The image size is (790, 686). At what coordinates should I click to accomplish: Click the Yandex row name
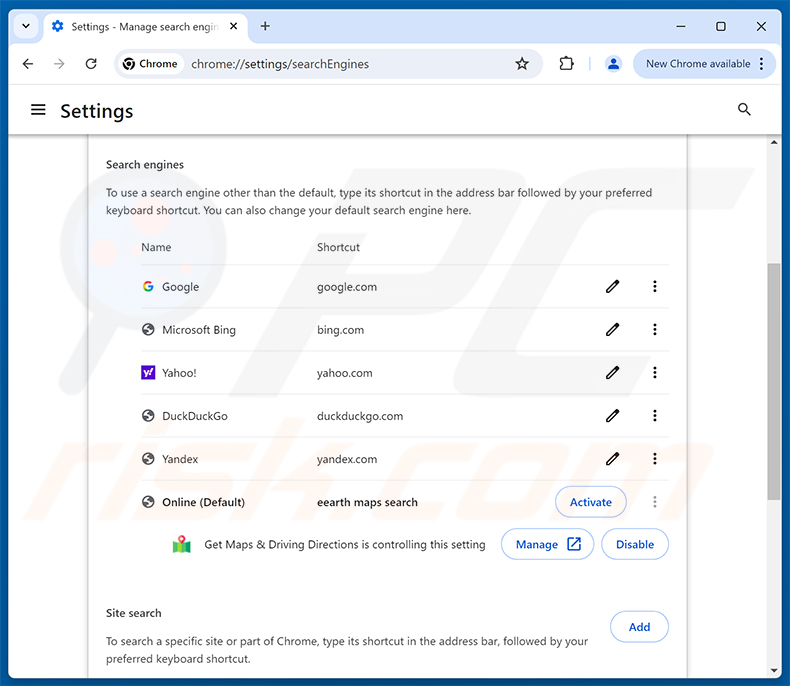tap(180, 459)
